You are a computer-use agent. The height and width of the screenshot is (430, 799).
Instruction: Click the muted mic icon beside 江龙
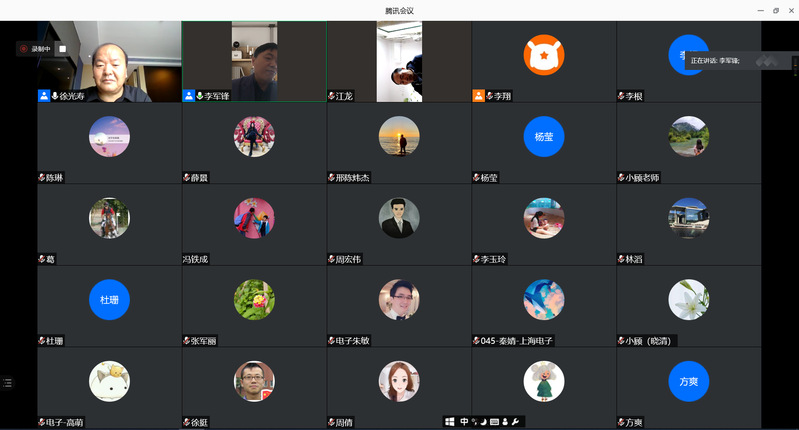click(332, 96)
